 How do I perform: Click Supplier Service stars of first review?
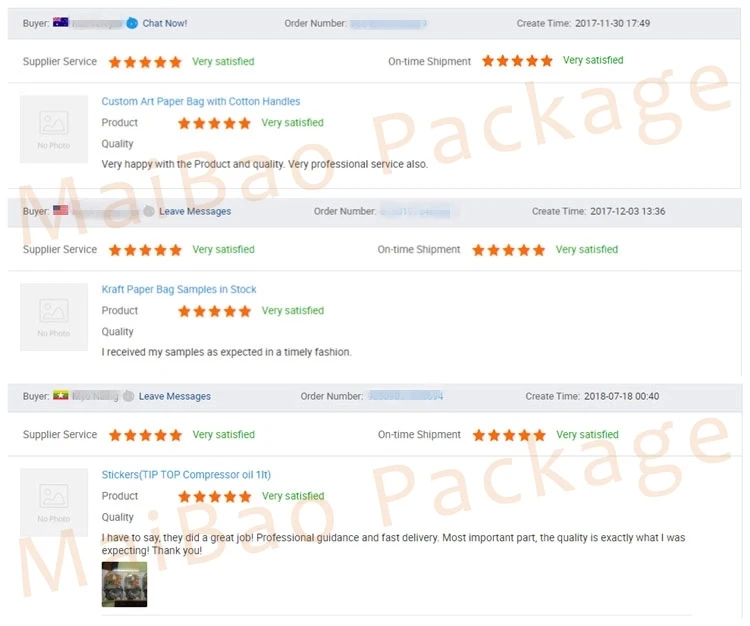tap(145, 62)
